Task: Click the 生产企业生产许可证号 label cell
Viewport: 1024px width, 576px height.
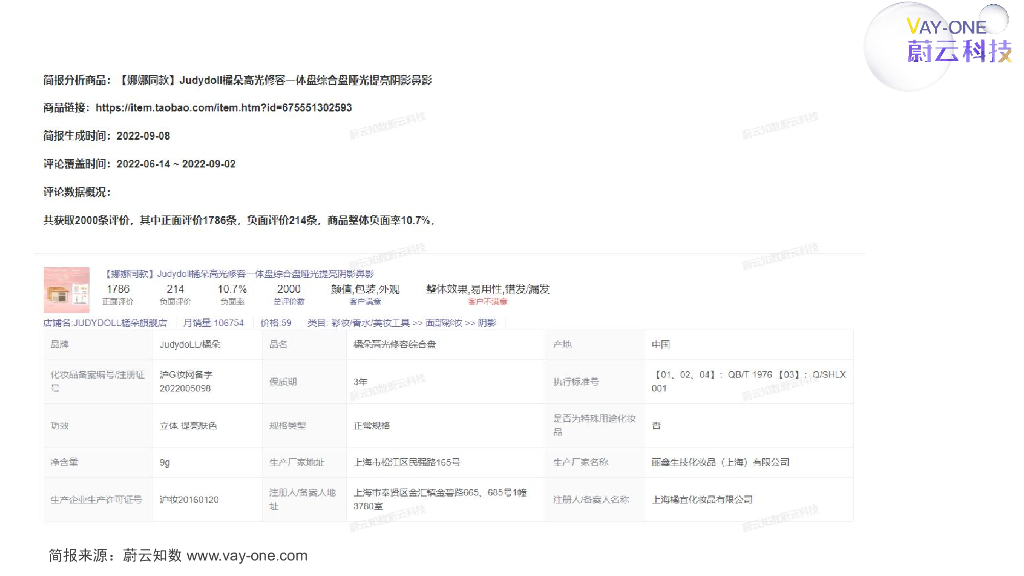Action: pos(98,500)
